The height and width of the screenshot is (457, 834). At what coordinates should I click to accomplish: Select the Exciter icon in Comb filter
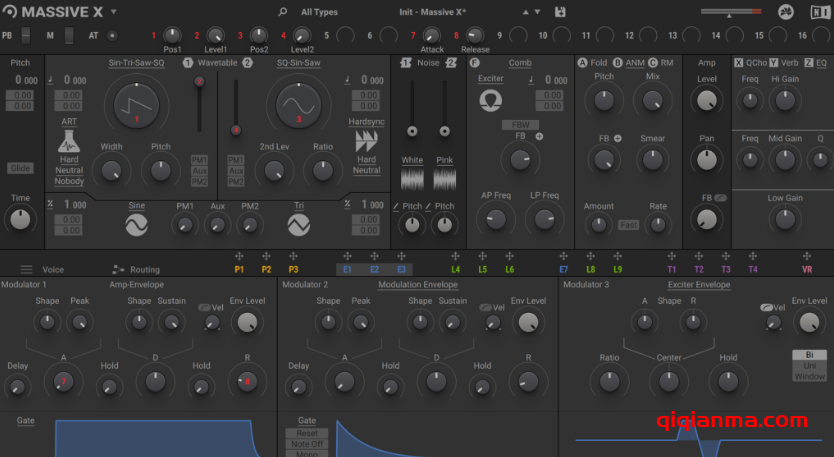click(x=490, y=100)
